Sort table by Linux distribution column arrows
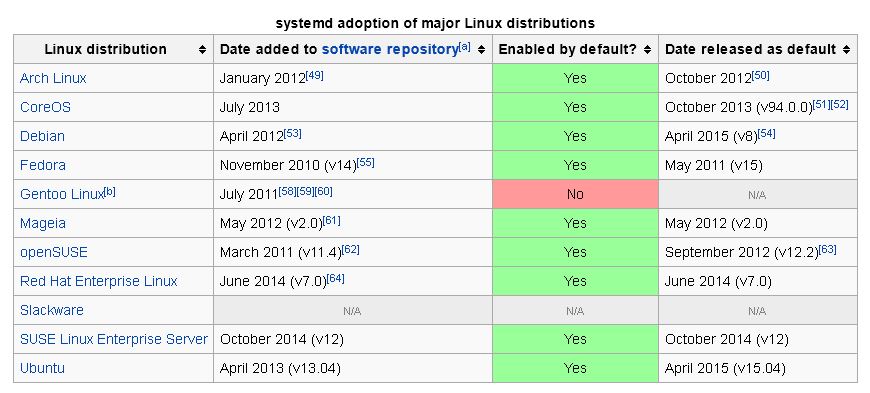Screen dimensions: 870x393 tap(203, 50)
